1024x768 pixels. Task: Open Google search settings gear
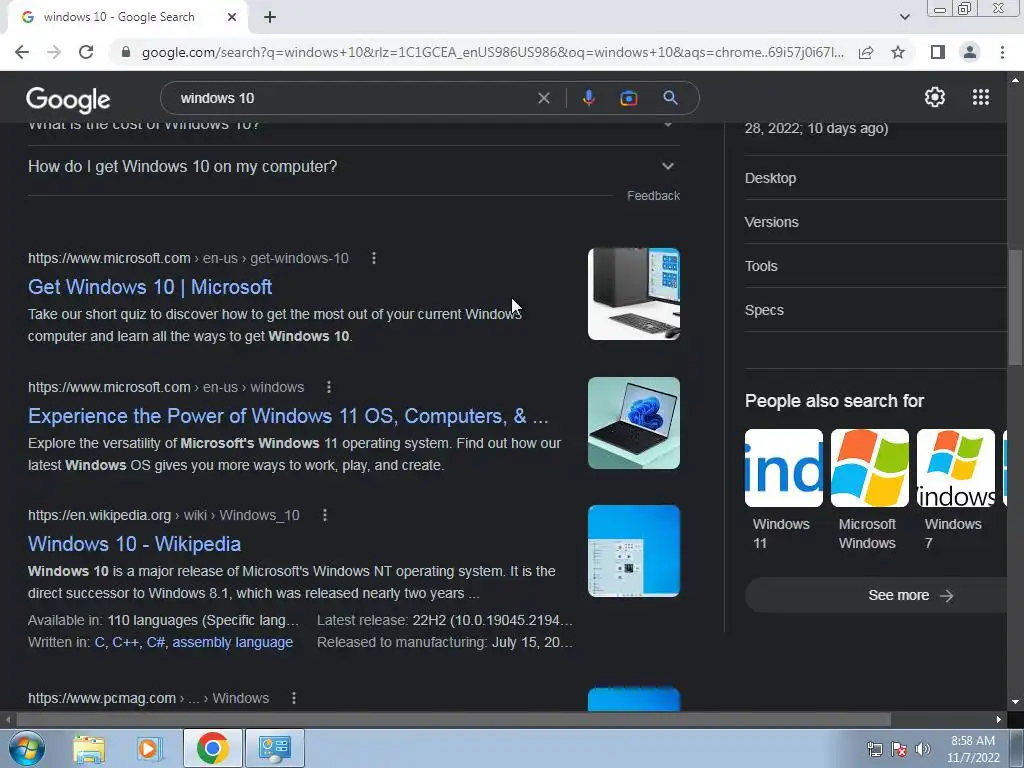coord(935,97)
